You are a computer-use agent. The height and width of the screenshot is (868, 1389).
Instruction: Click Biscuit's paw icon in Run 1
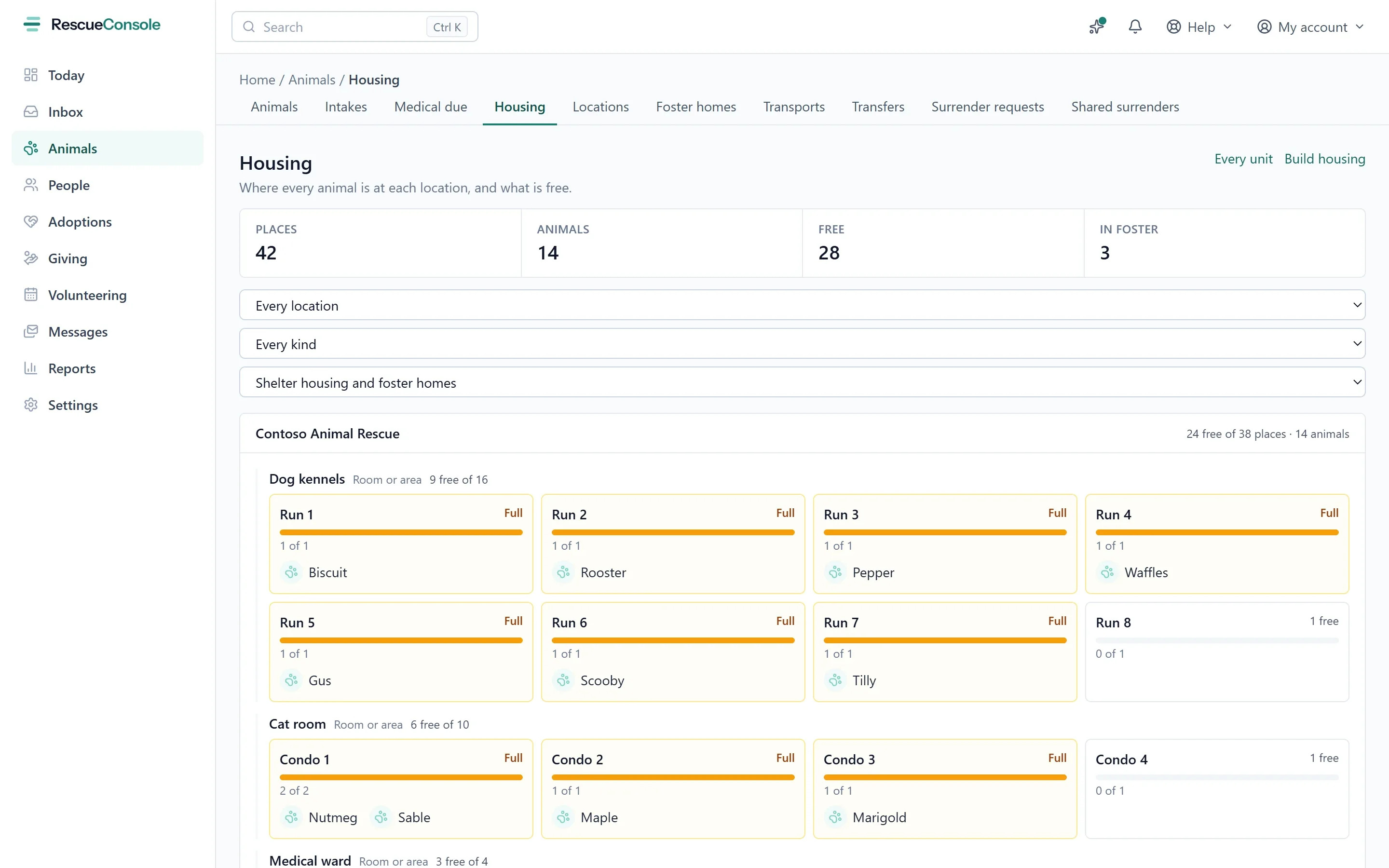coord(292,572)
